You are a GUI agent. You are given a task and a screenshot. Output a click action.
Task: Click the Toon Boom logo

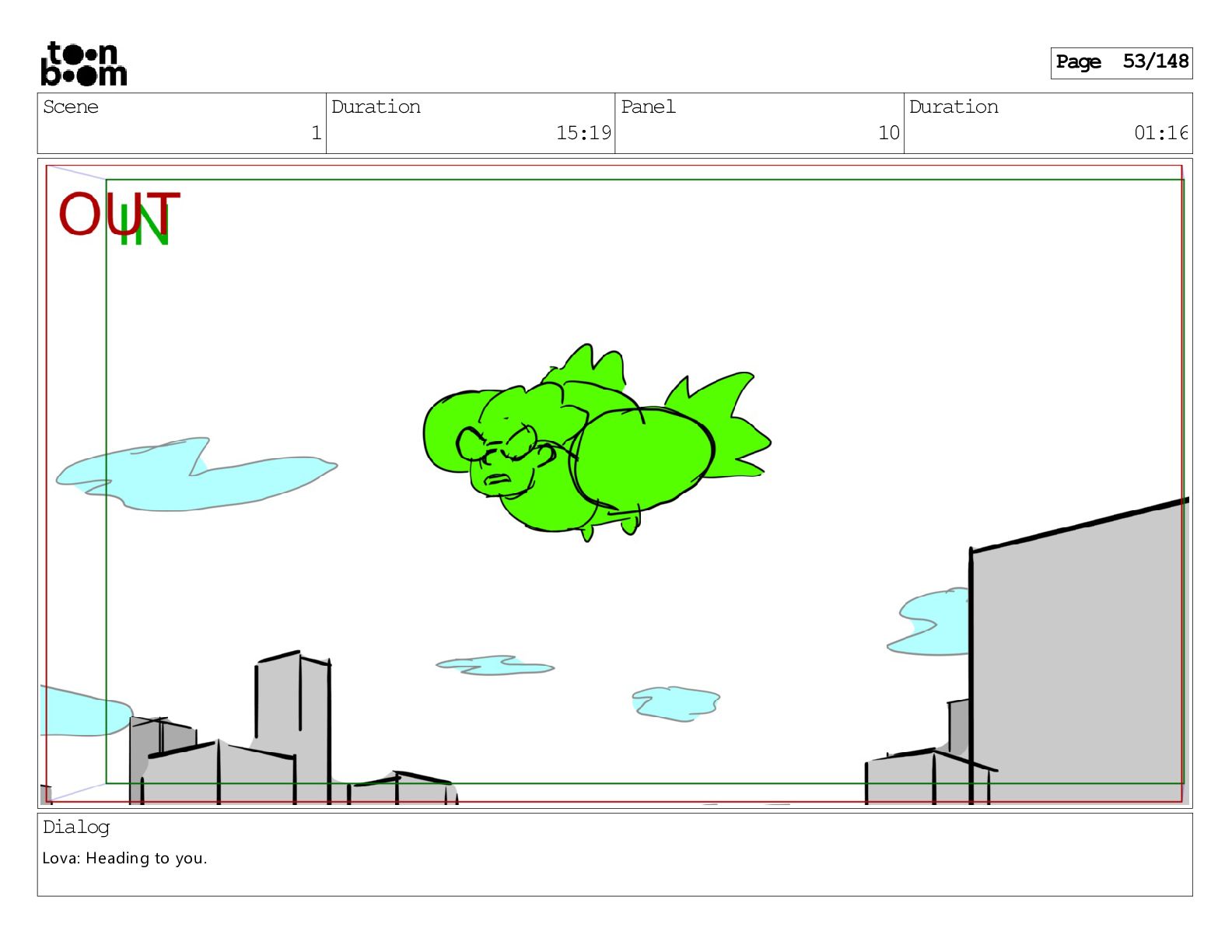click(83, 64)
